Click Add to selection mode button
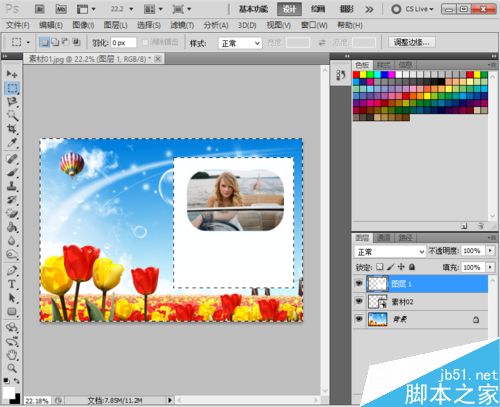Screen dimensions: 500x407 click(x=55, y=42)
